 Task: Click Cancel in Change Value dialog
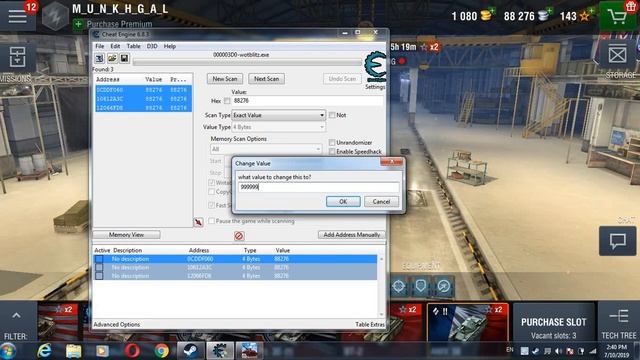381,202
